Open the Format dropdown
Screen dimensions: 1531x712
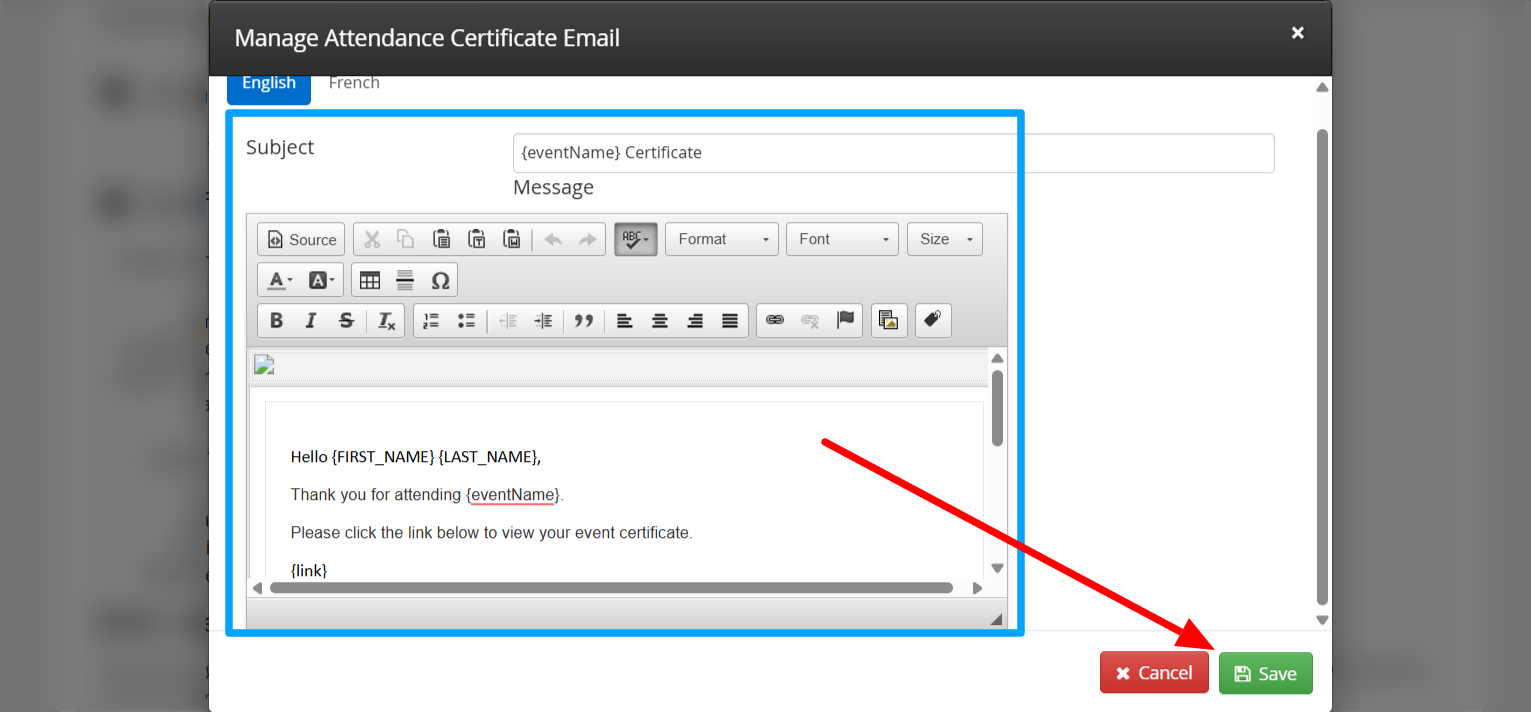pyautogui.click(x=721, y=239)
